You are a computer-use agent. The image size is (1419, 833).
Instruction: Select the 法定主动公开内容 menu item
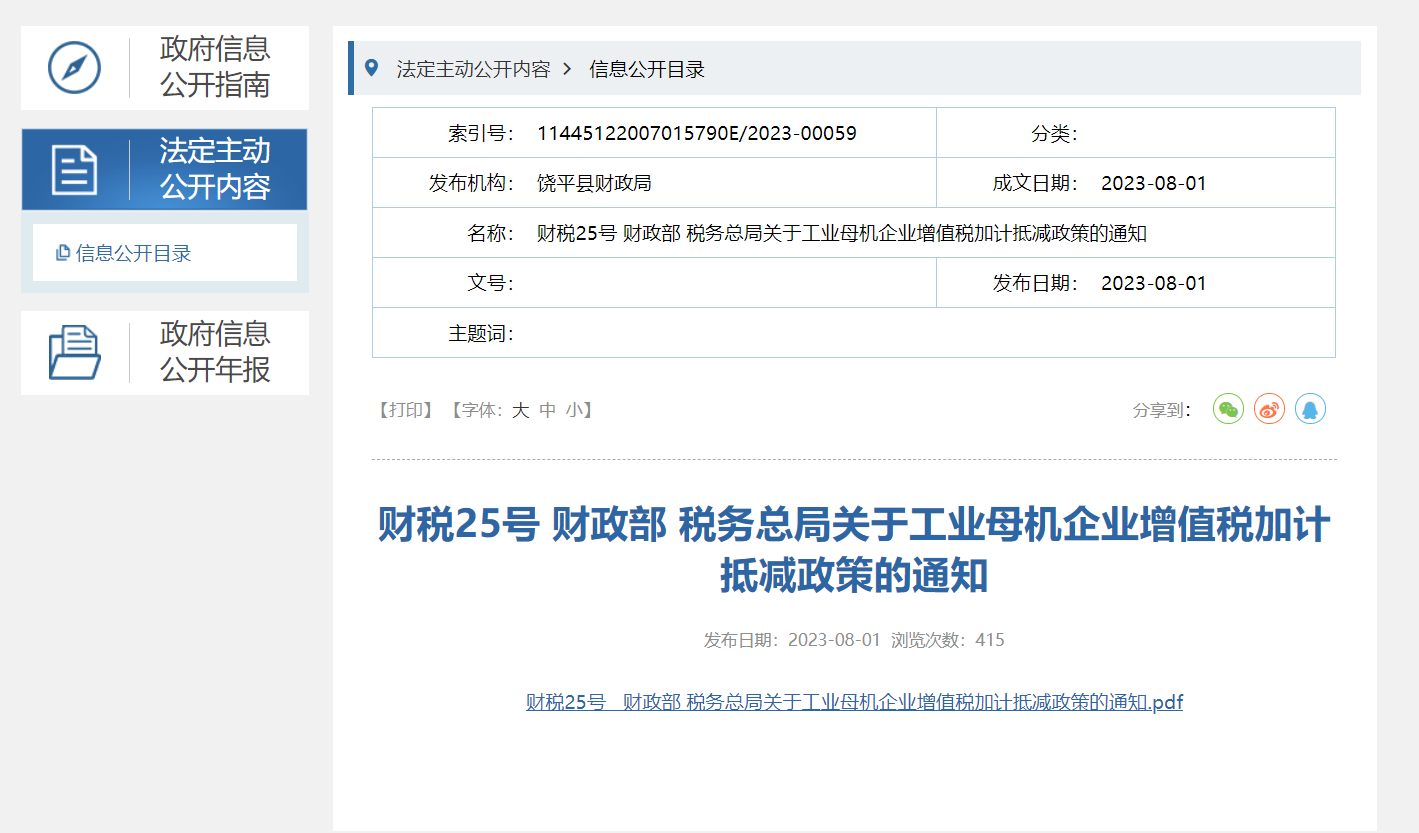pos(215,169)
